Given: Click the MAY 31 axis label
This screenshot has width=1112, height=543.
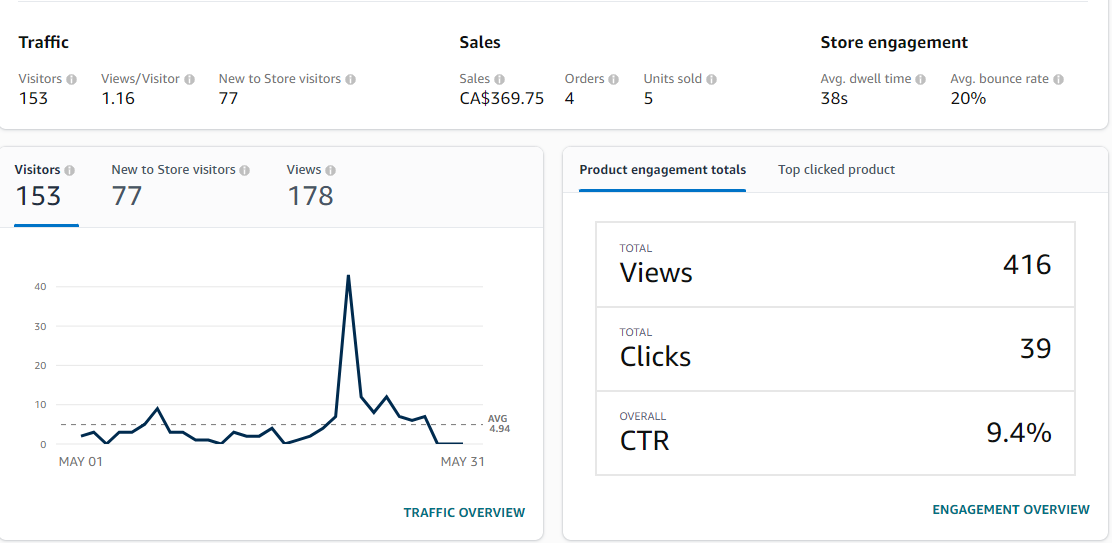Looking at the screenshot, I should click(x=462, y=462).
